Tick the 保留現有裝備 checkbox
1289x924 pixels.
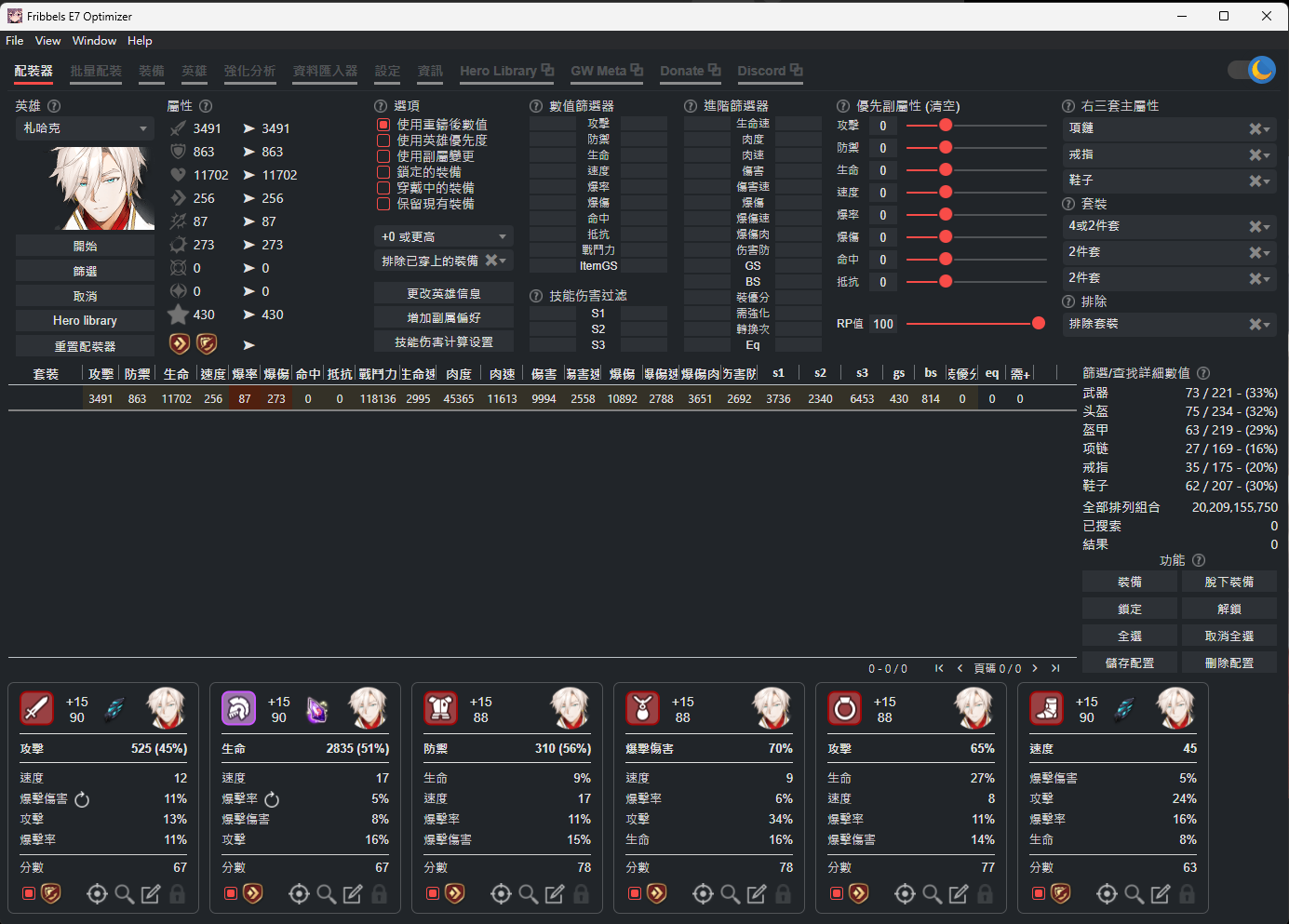[383, 204]
